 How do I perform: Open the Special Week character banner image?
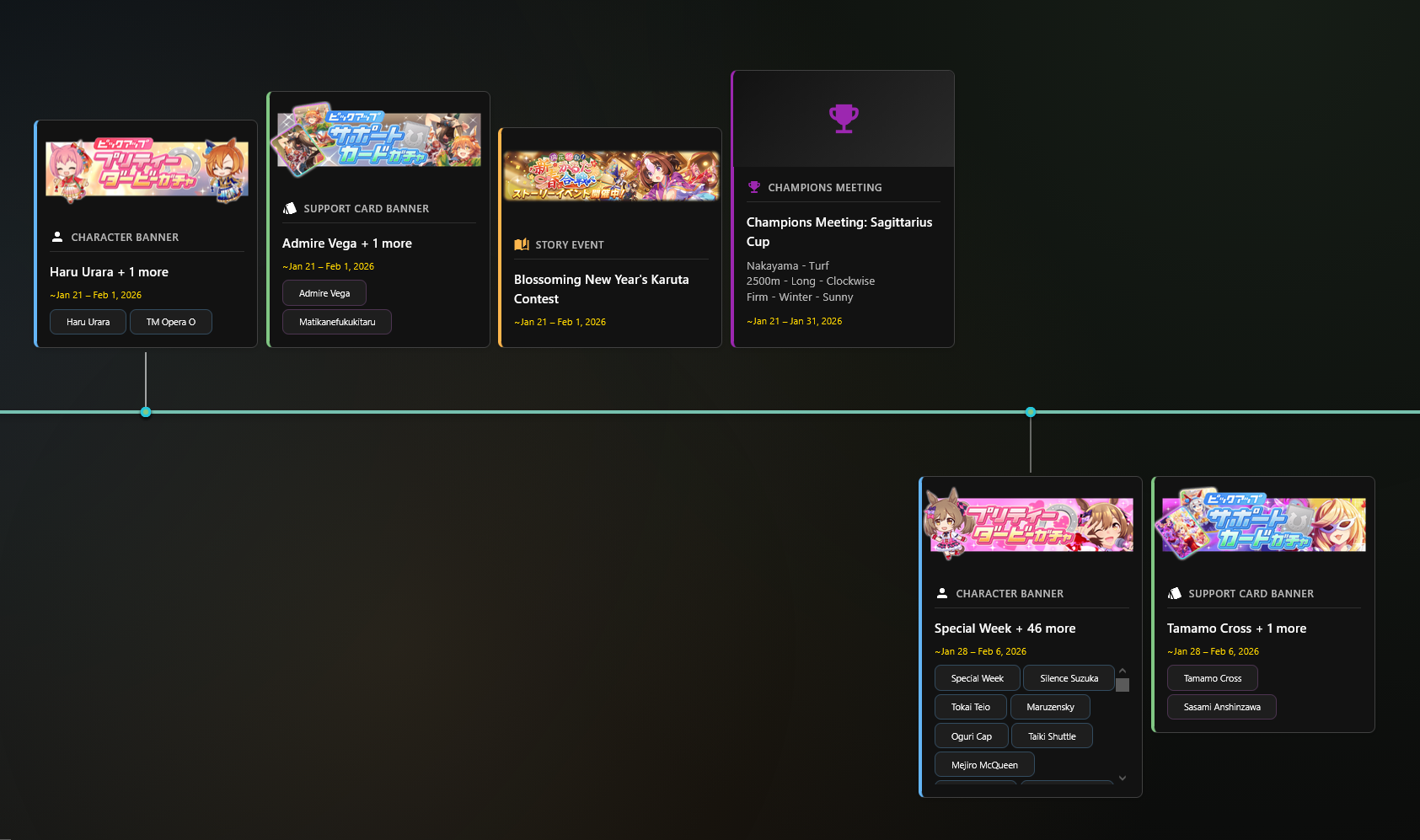pos(1028,523)
